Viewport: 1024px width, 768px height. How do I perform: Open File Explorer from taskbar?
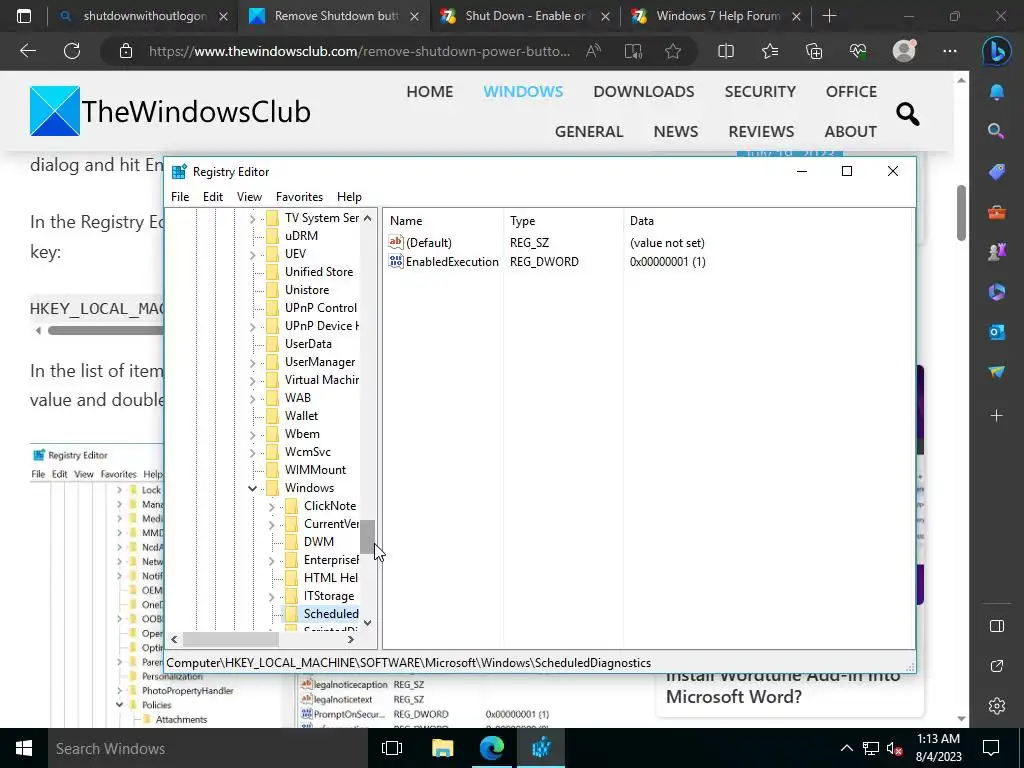[x=442, y=748]
